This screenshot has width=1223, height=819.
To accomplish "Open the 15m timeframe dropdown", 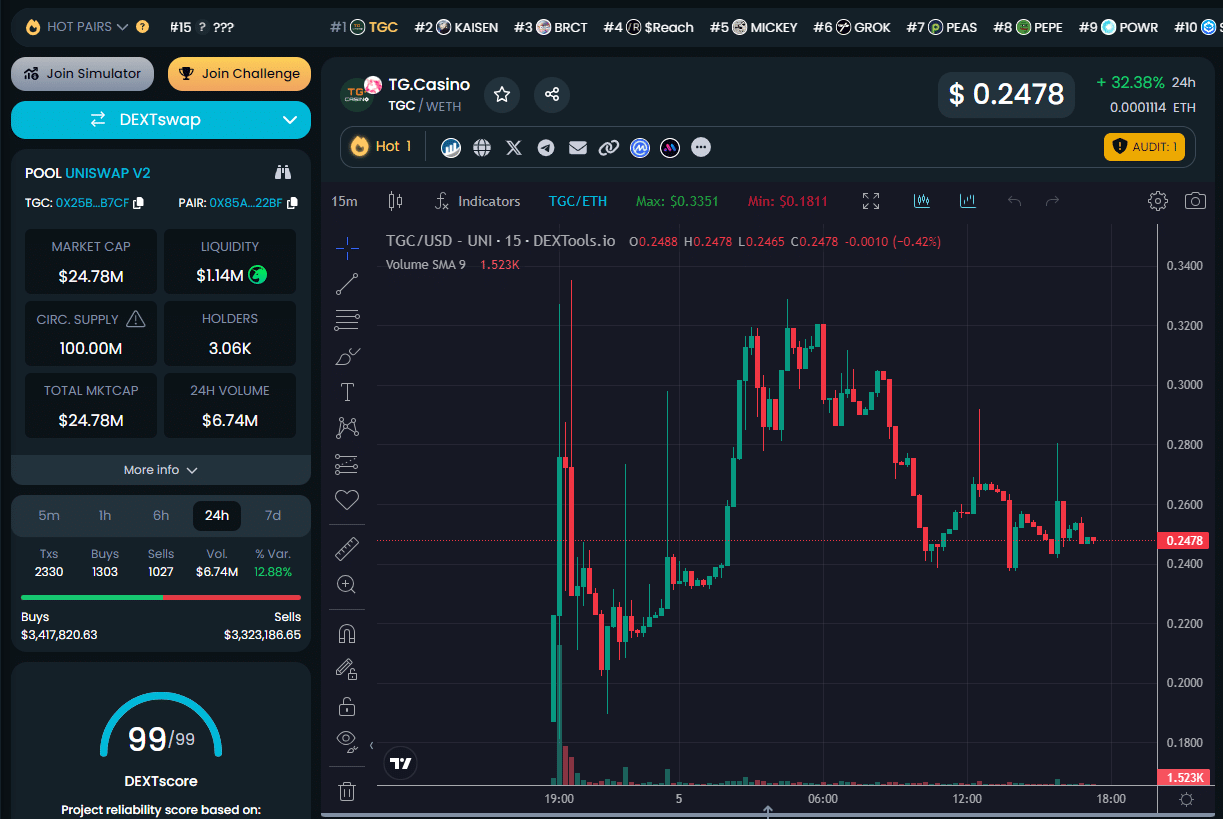I will [344, 201].
